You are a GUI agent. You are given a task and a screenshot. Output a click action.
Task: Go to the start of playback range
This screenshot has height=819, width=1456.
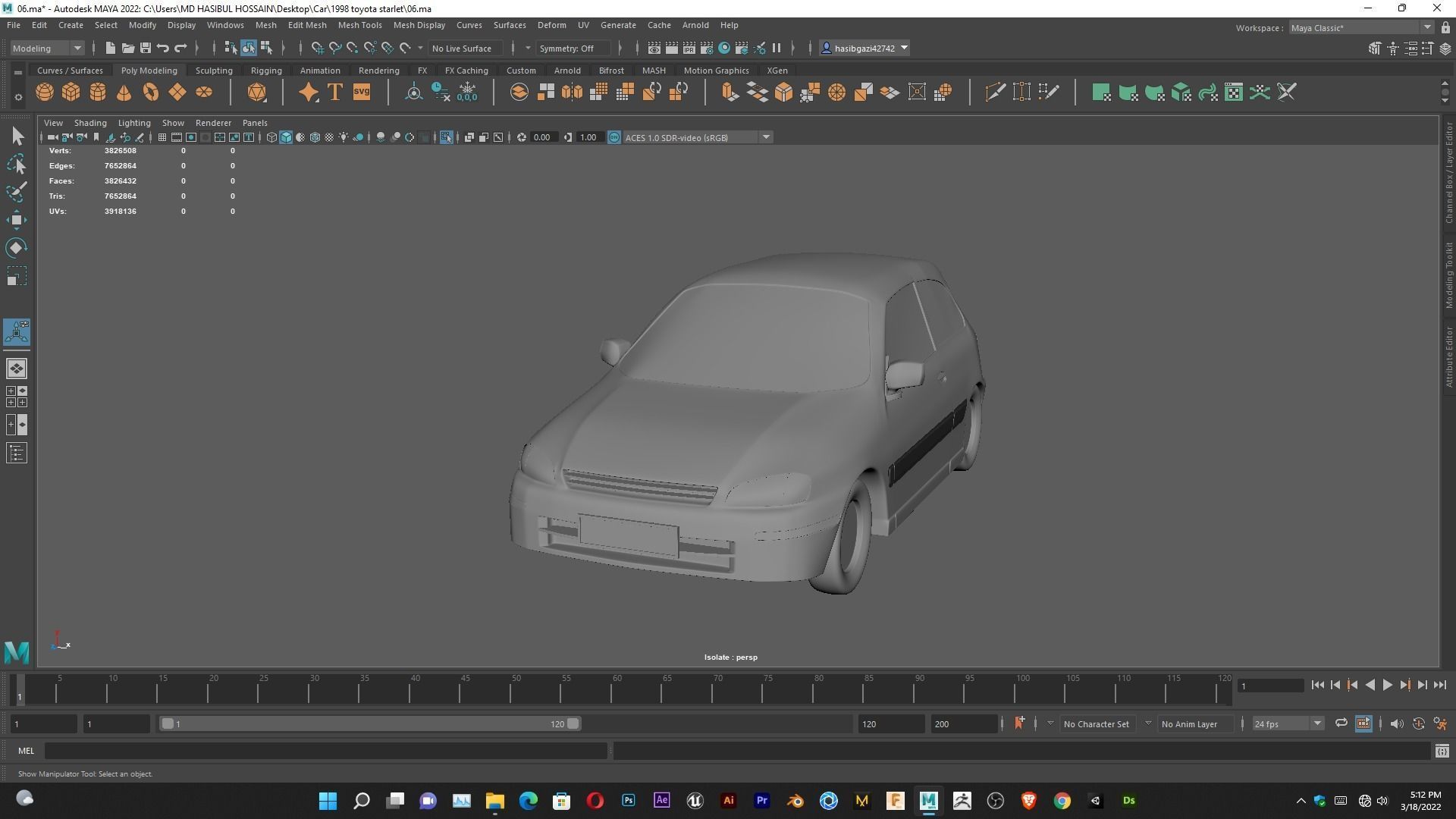pos(1317,685)
